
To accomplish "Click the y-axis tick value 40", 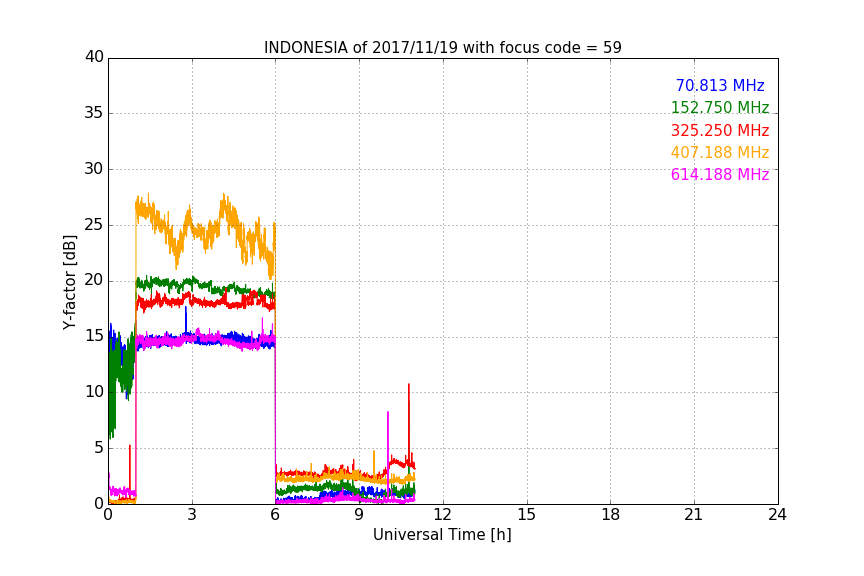I will [x=94, y=57].
